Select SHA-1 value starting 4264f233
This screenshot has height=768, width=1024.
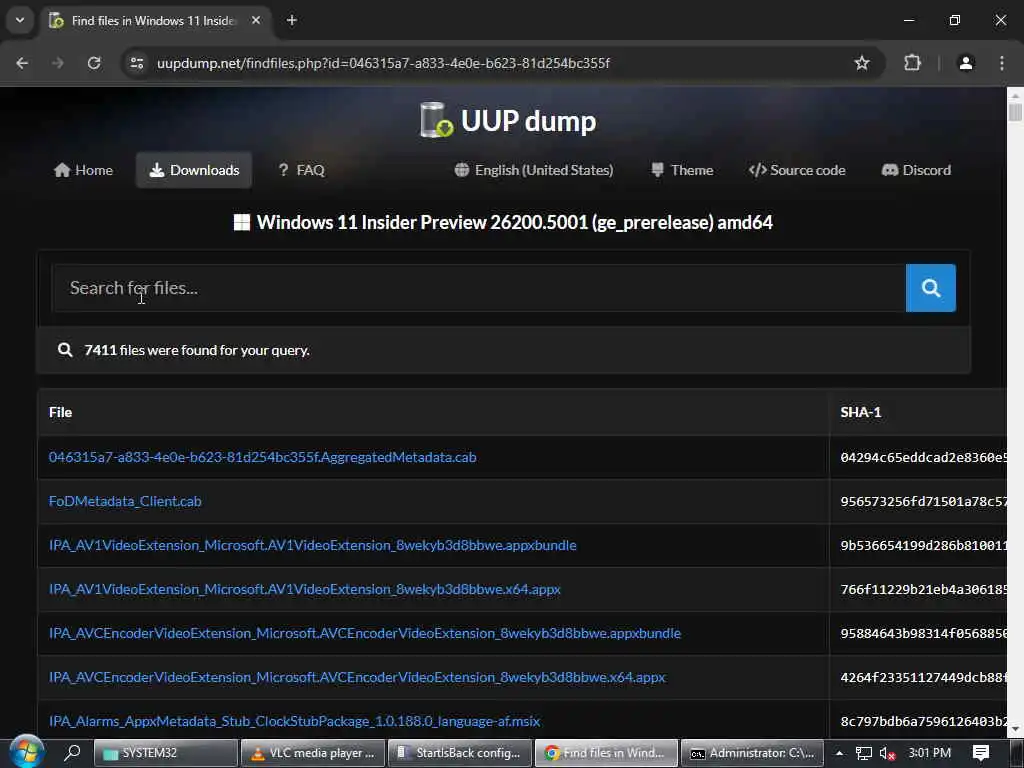pos(923,677)
